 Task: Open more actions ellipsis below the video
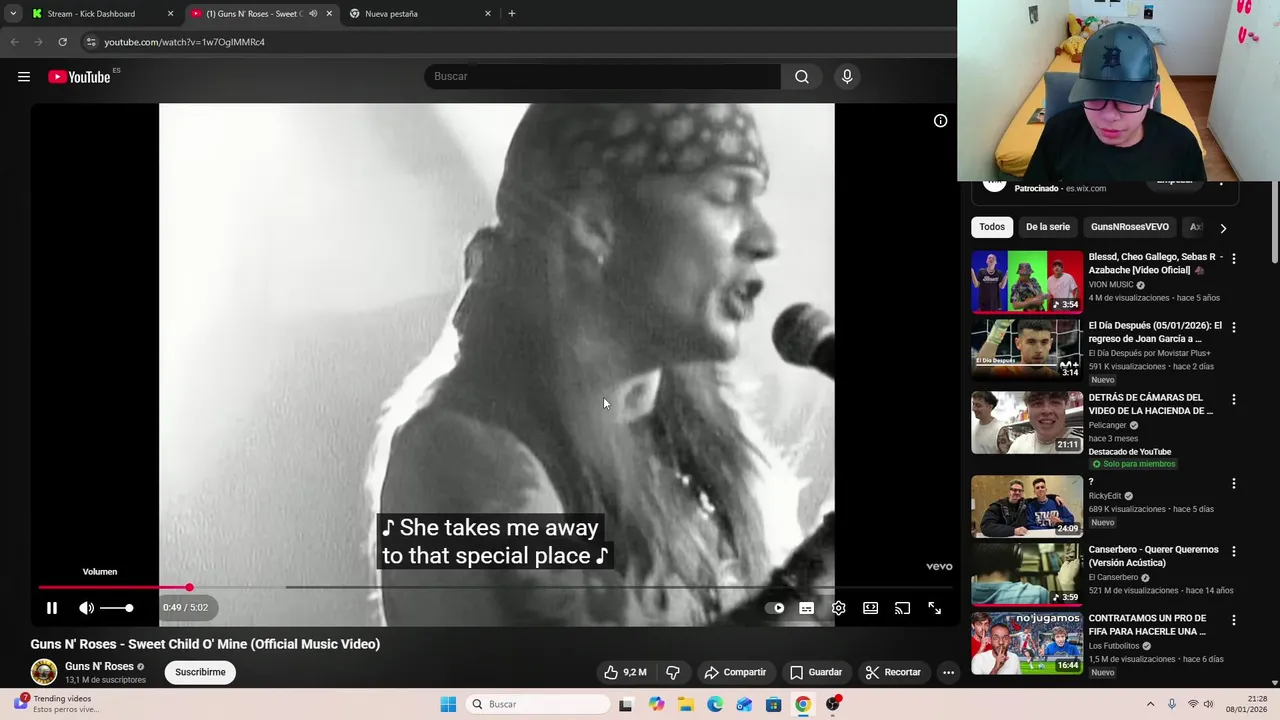pyautogui.click(x=949, y=672)
